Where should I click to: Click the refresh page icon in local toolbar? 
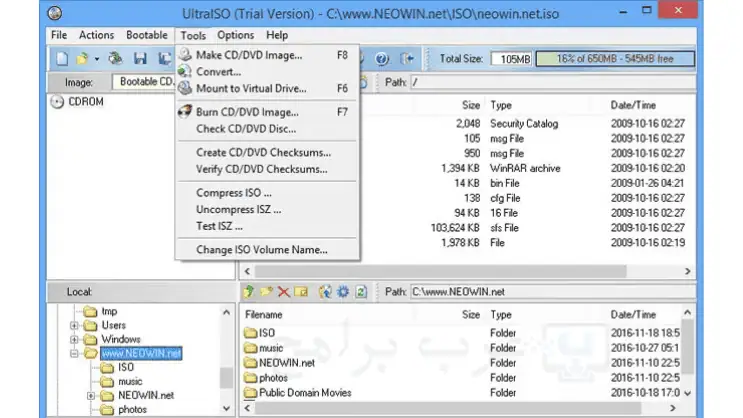pyautogui.click(x=361, y=292)
